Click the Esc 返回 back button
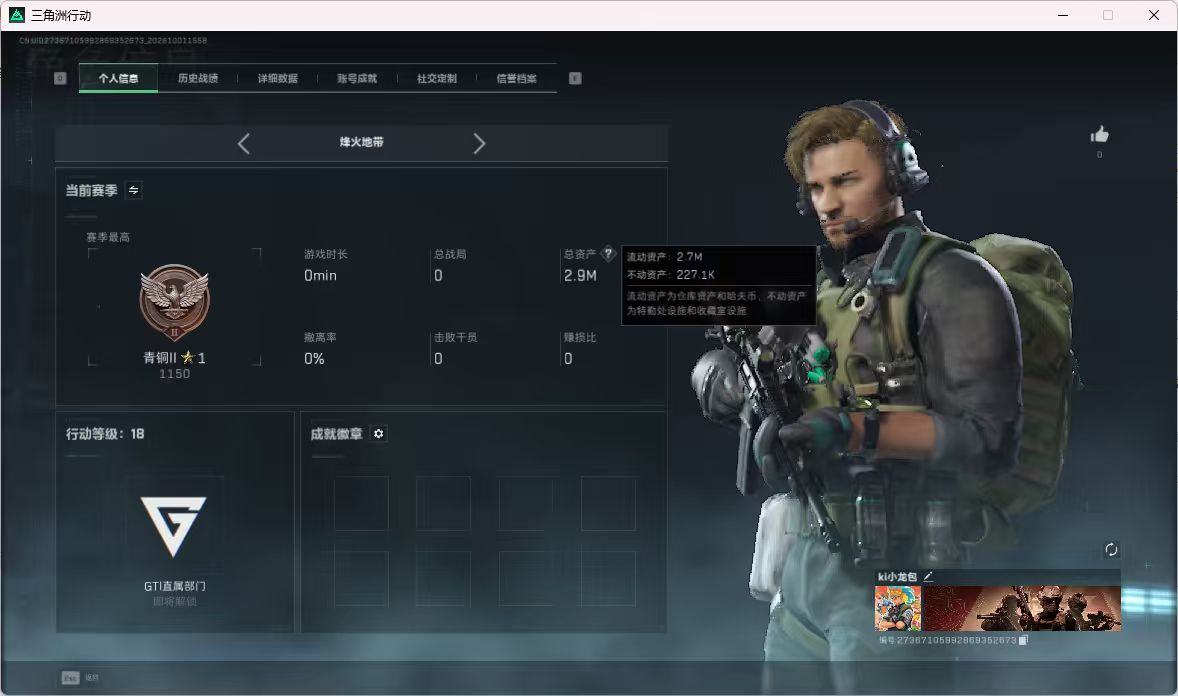The height and width of the screenshot is (696, 1178). tap(80, 678)
